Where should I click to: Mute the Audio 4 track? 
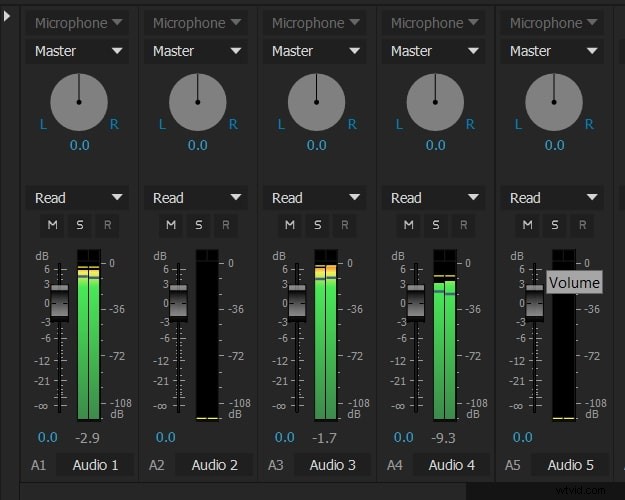point(409,225)
